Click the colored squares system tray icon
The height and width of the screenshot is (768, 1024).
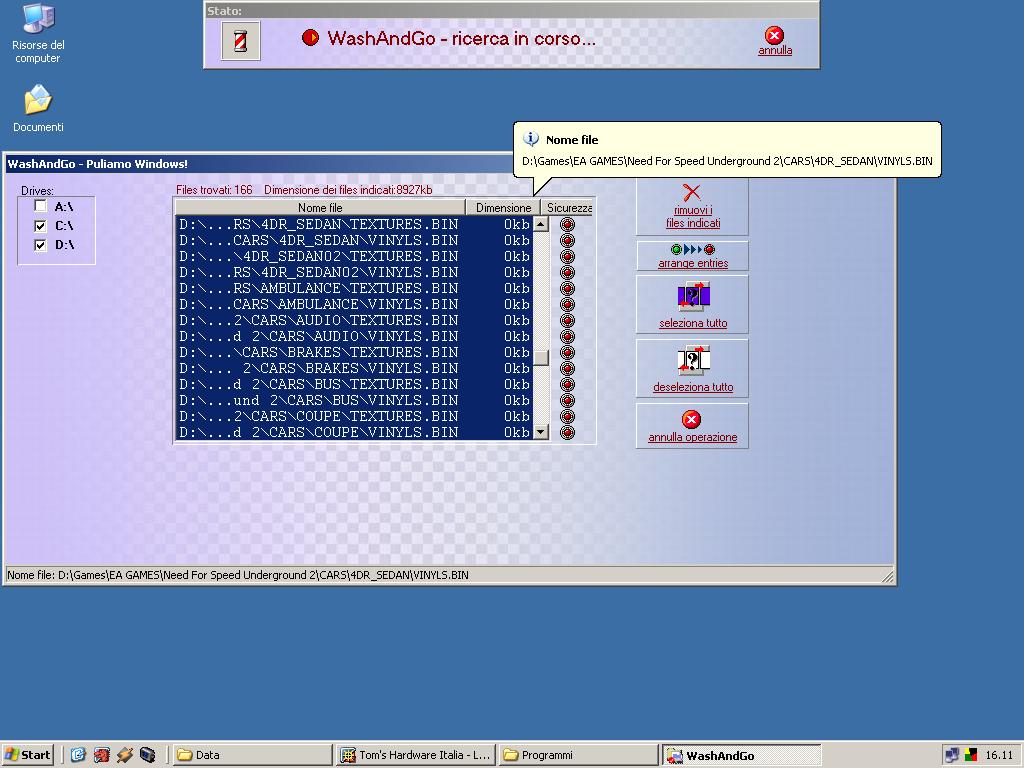click(x=971, y=755)
